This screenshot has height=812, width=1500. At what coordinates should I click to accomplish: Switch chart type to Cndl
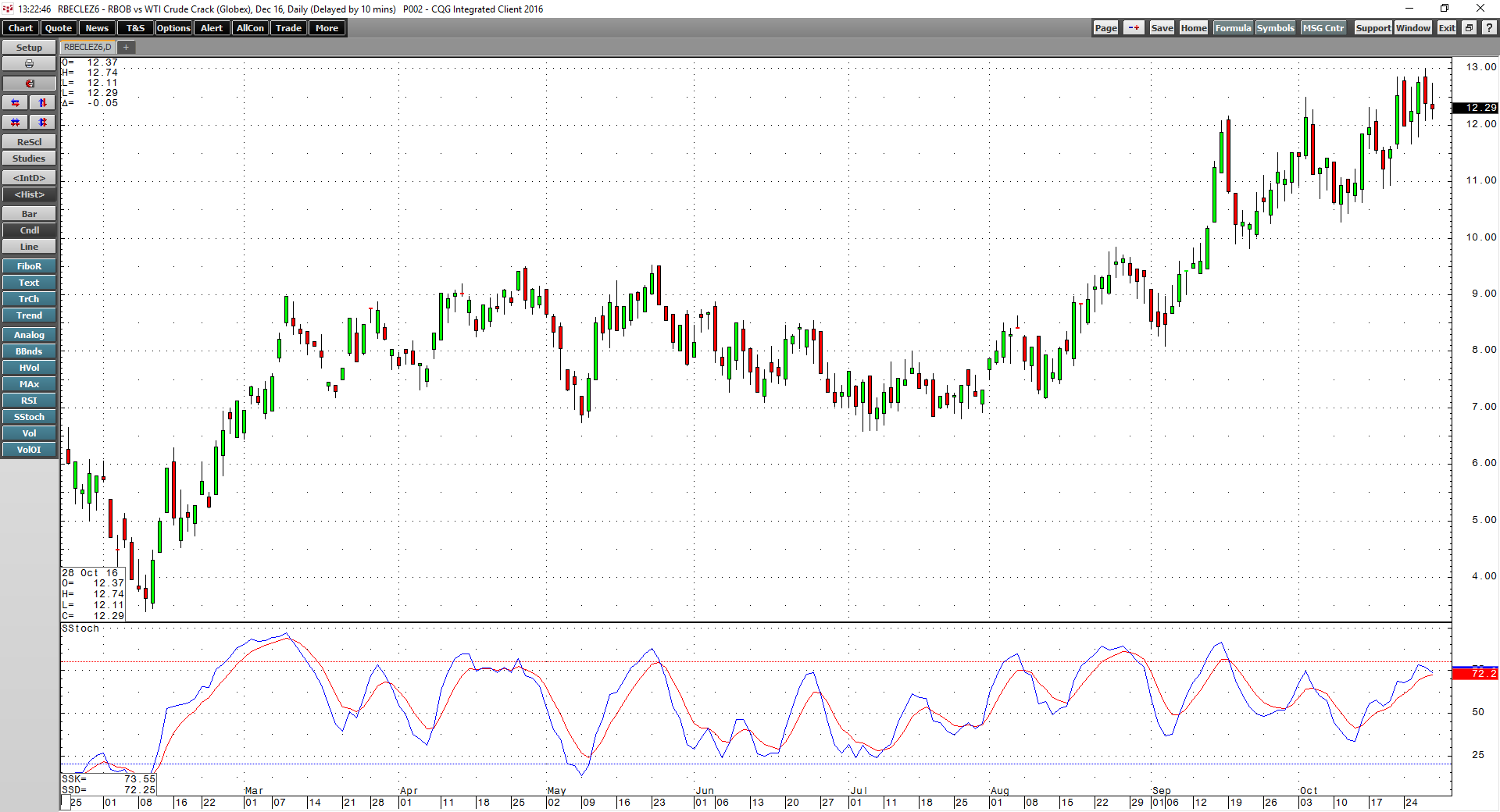click(29, 230)
